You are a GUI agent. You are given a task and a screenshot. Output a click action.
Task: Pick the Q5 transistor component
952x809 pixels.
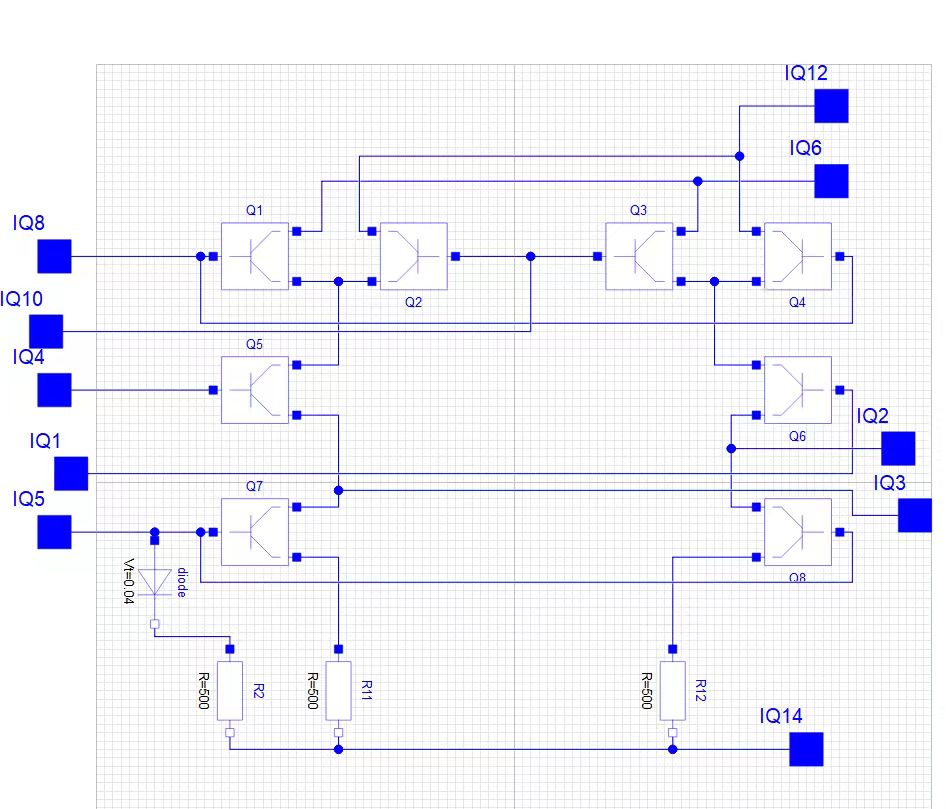pyautogui.click(x=254, y=390)
